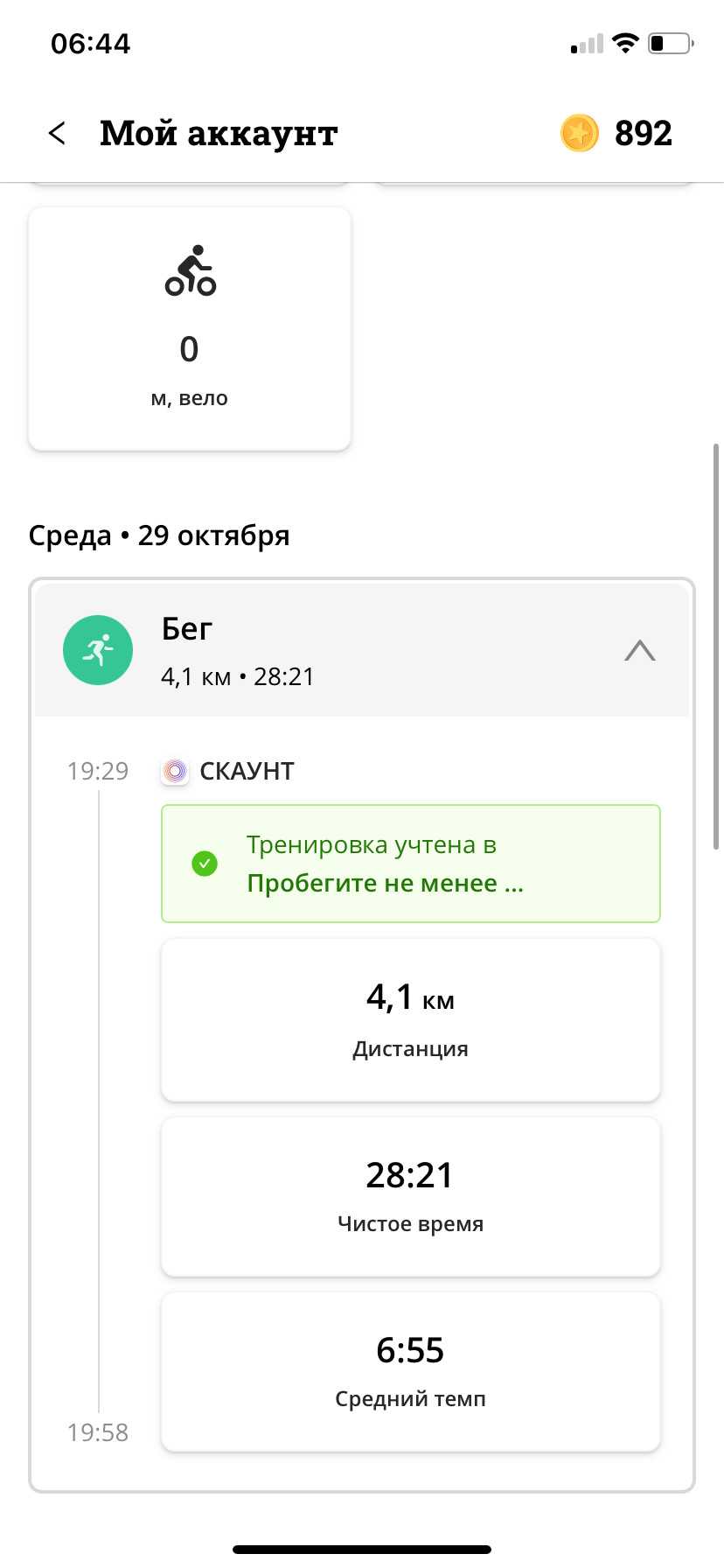724x1568 pixels.
Task: Tap the 892 coins balance
Action: [x=644, y=133]
